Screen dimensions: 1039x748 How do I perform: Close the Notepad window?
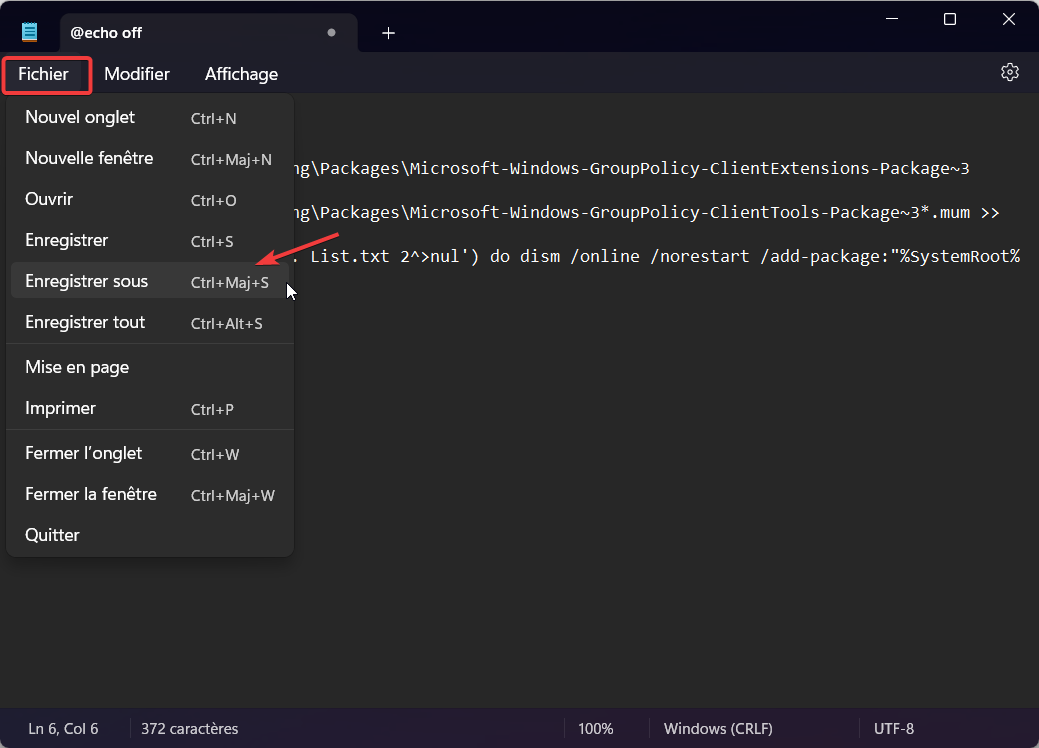[x=1009, y=19]
